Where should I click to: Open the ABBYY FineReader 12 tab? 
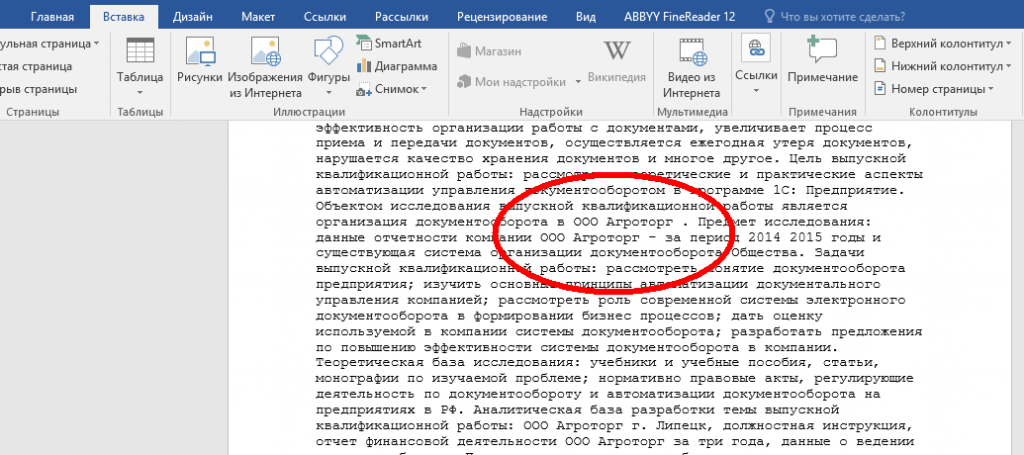[x=679, y=16]
